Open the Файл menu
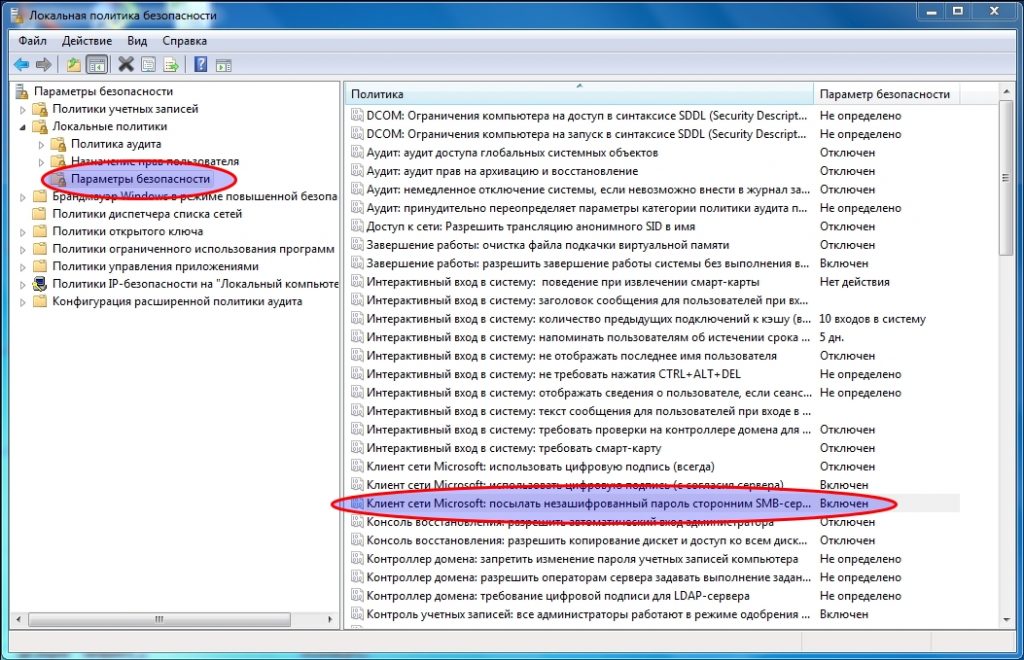 (32, 40)
